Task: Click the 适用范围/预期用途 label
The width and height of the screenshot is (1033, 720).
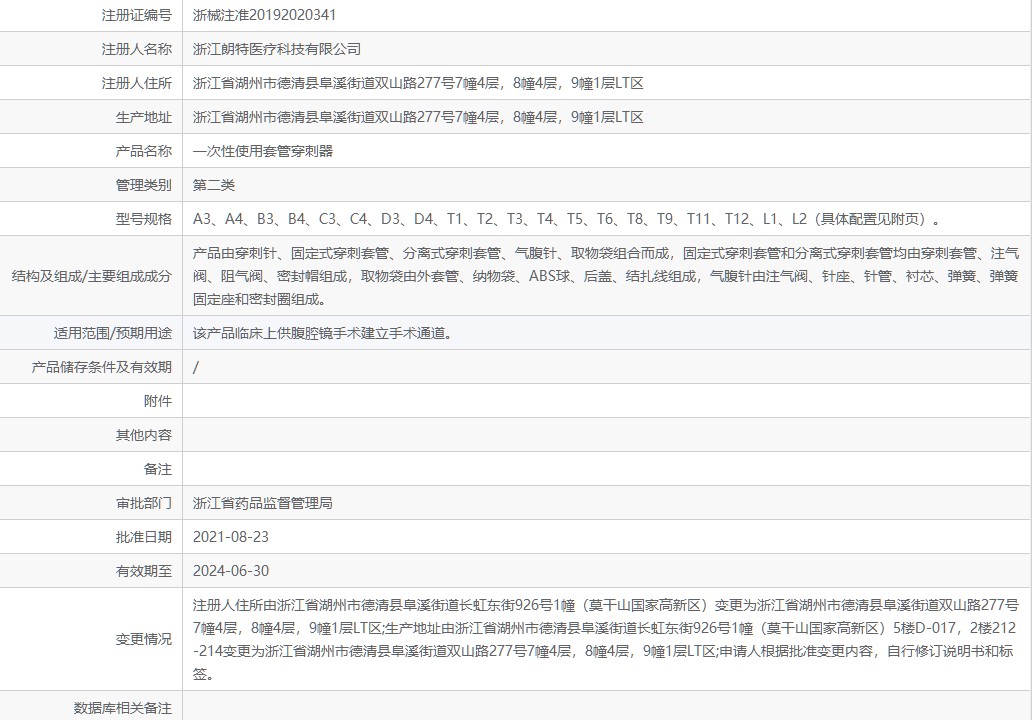Action: click(x=113, y=333)
